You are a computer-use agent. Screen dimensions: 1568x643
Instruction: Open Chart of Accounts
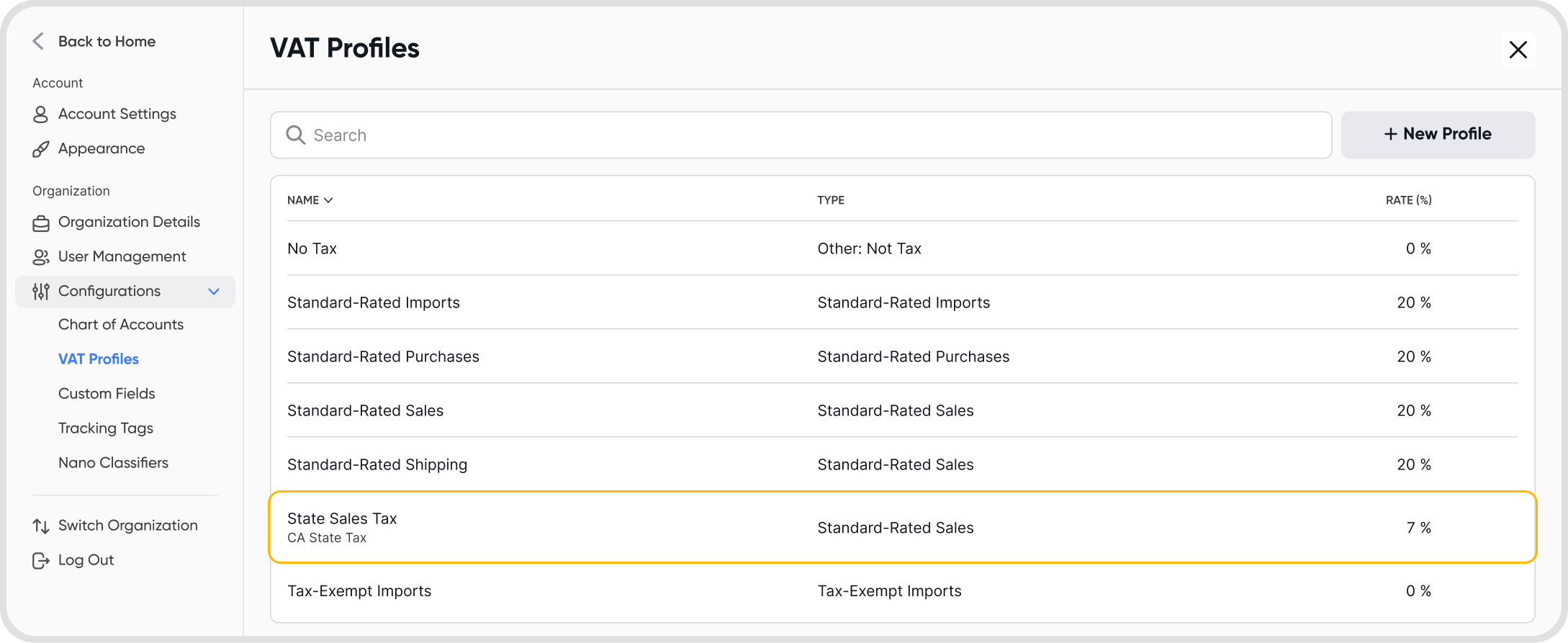[x=121, y=325]
